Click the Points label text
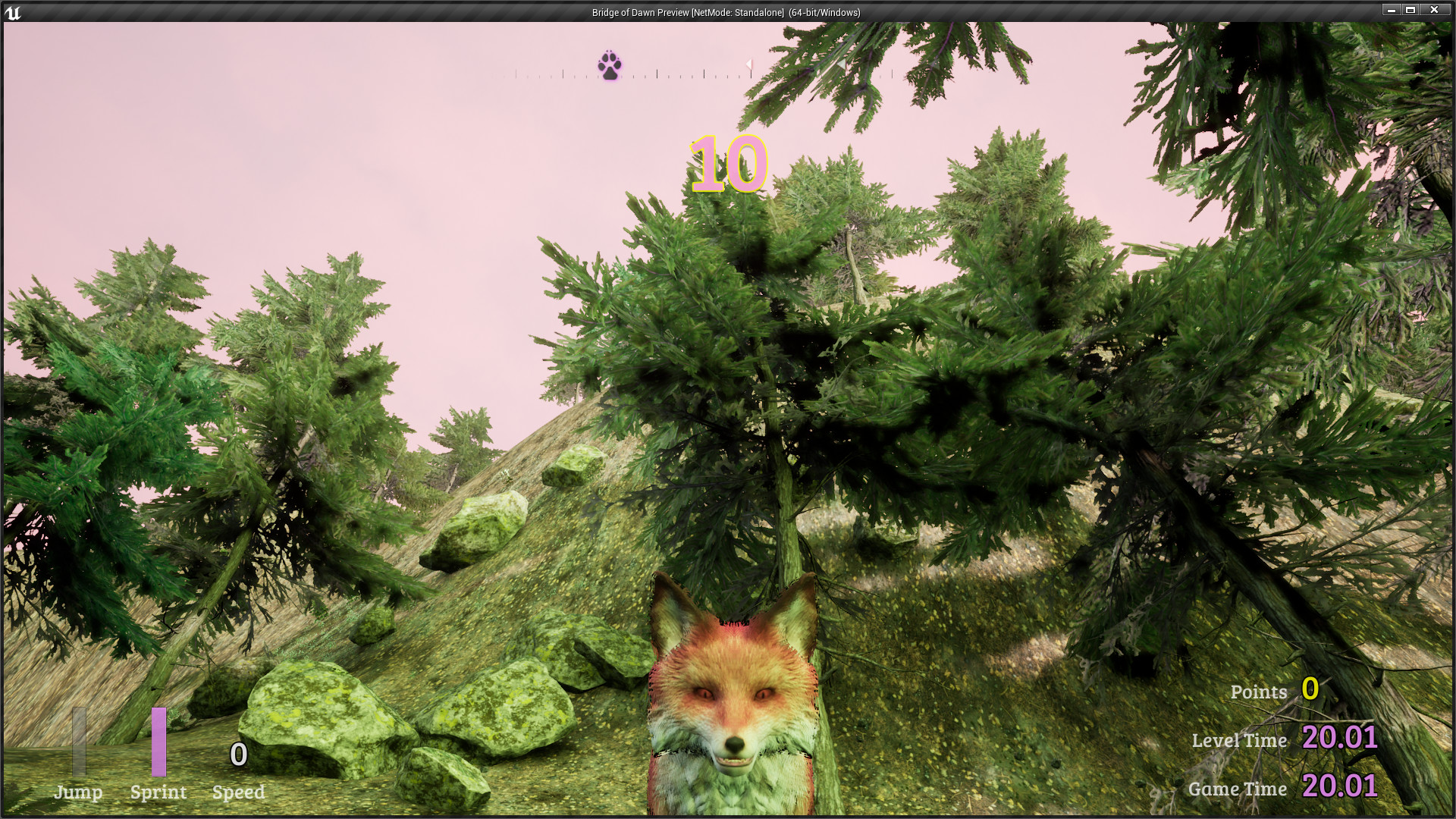This screenshot has width=1456, height=819. coord(1259,692)
